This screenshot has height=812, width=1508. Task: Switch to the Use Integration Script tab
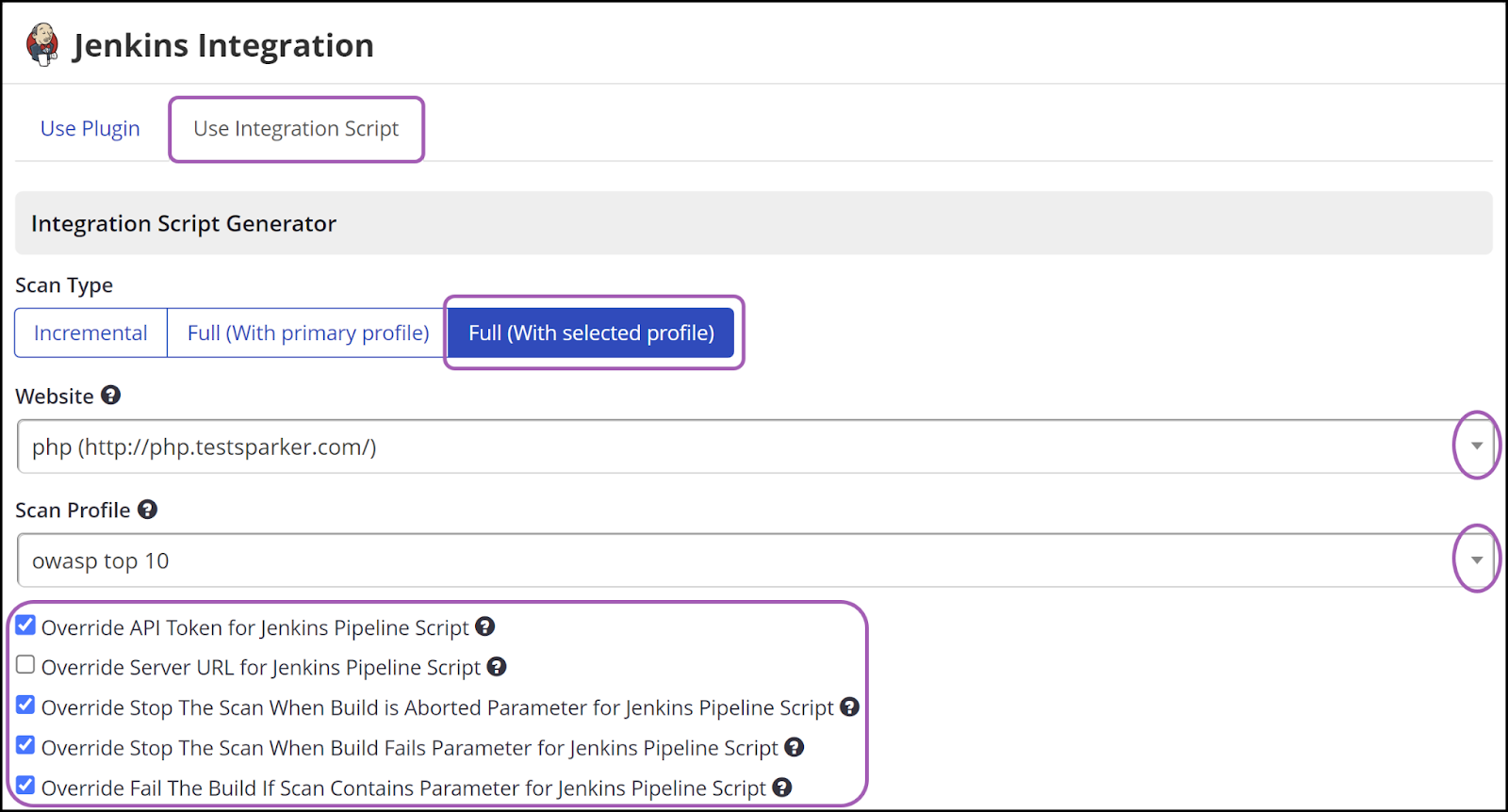point(295,128)
